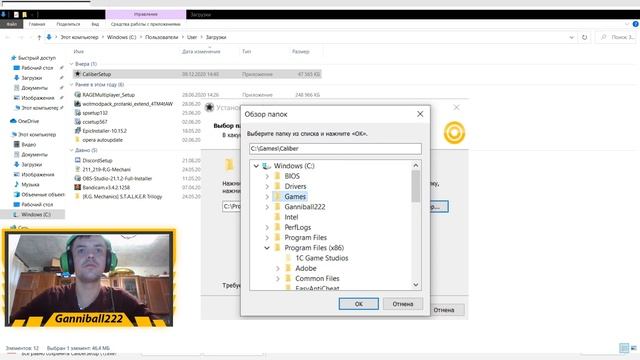Image resolution: width=640 pixels, height=360 pixels.
Task: Click Этот компьютер in the address breadcrumb
Action: click(x=79, y=37)
